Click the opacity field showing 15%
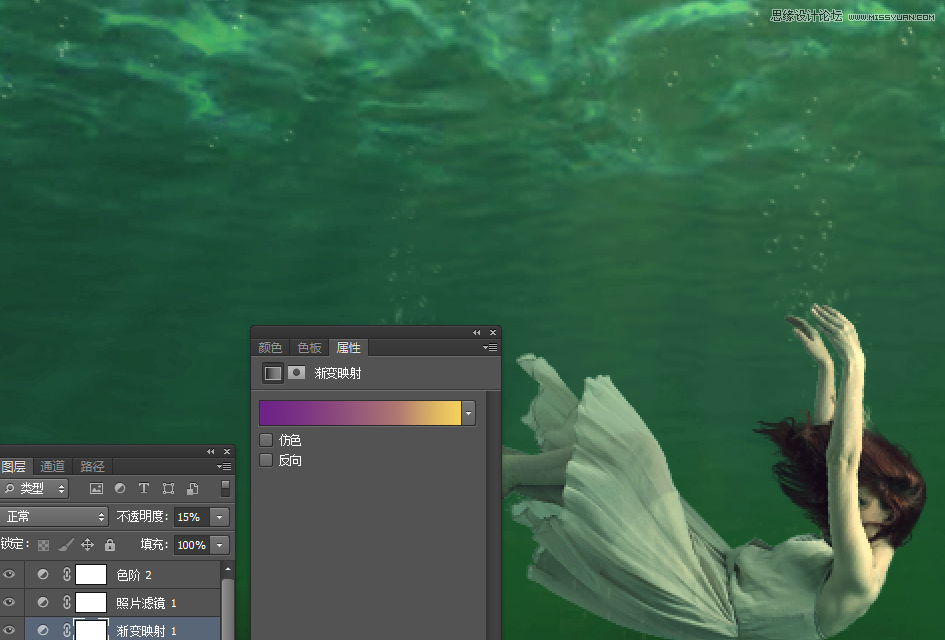The width and height of the screenshot is (945, 640). [x=192, y=517]
